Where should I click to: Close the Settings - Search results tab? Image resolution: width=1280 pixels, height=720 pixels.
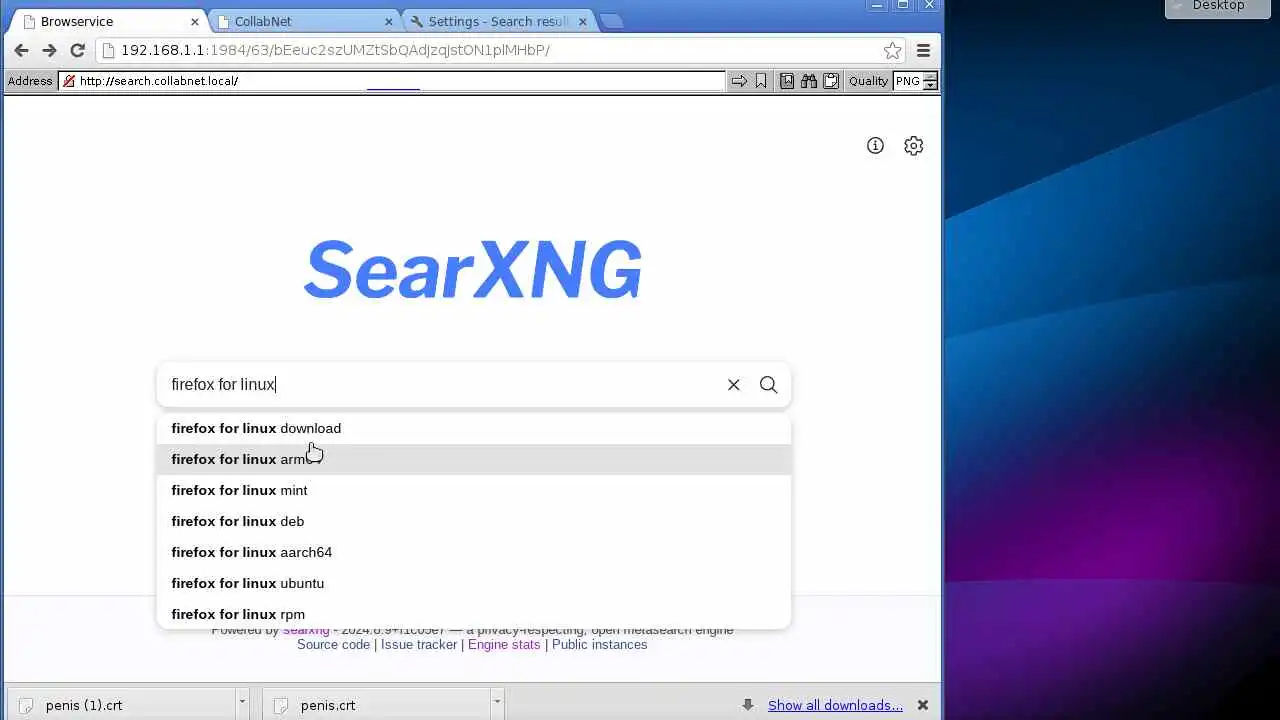pos(581,21)
